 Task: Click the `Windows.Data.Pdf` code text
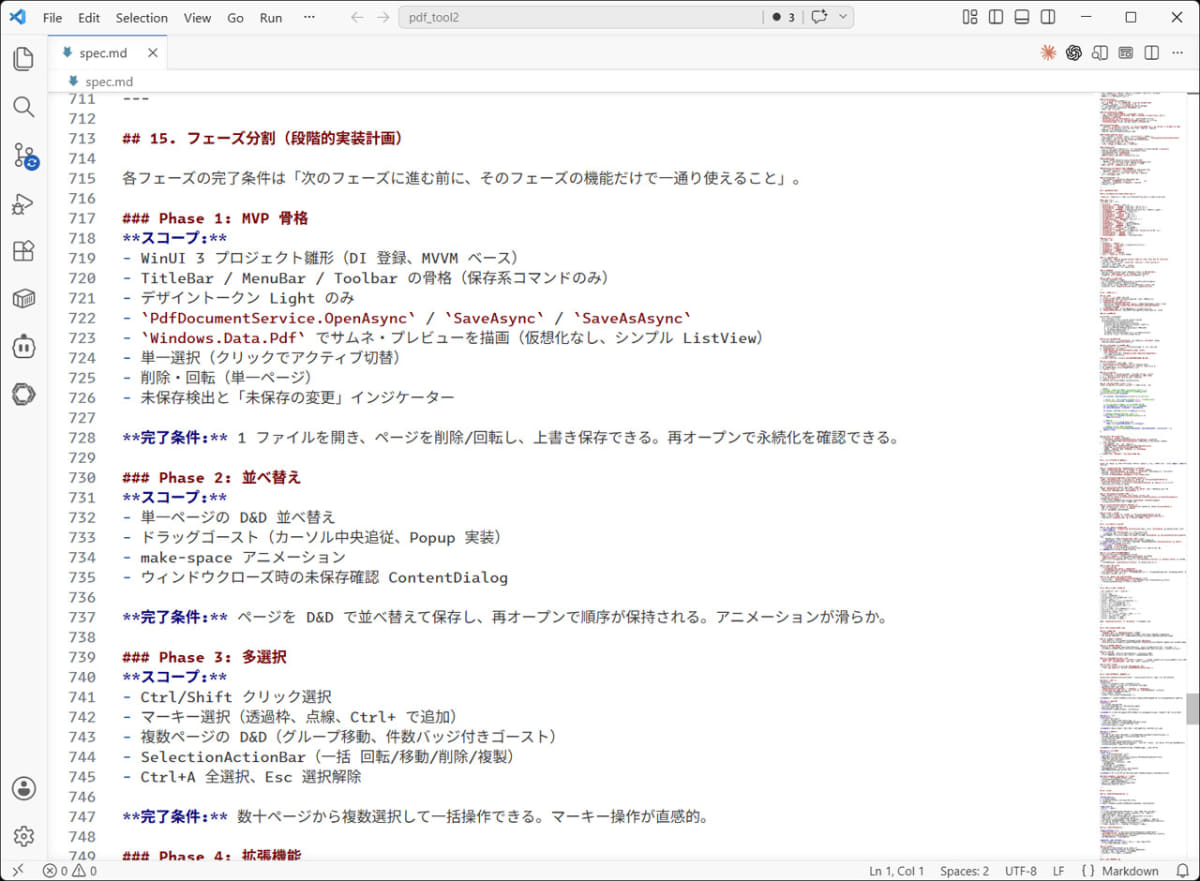click(x=223, y=338)
